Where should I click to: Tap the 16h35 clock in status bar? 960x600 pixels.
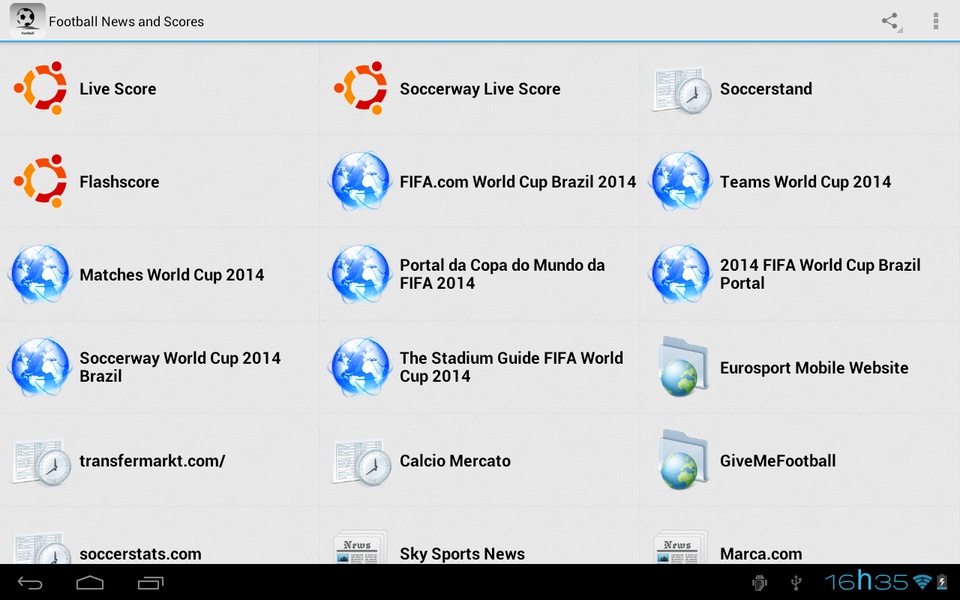(866, 581)
